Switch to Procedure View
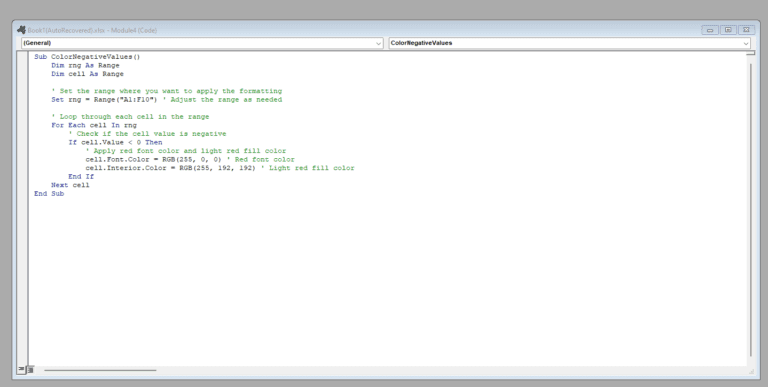768x387 pixels. (x=22, y=369)
